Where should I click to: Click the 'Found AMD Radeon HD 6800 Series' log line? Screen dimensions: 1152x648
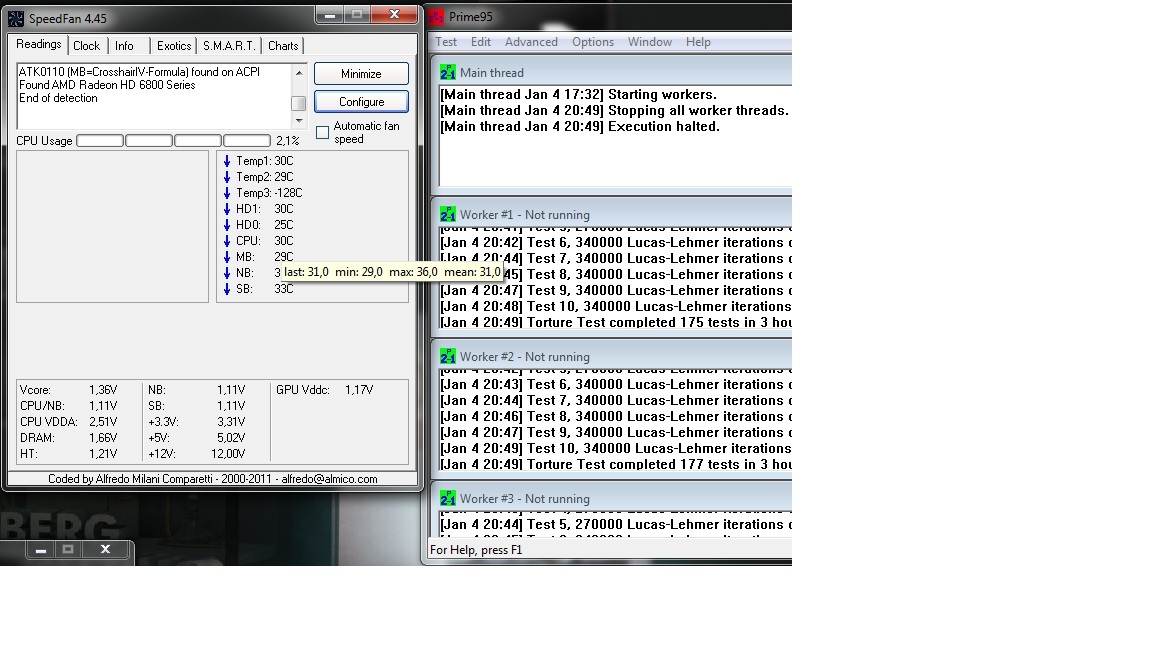click(x=107, y=85)
